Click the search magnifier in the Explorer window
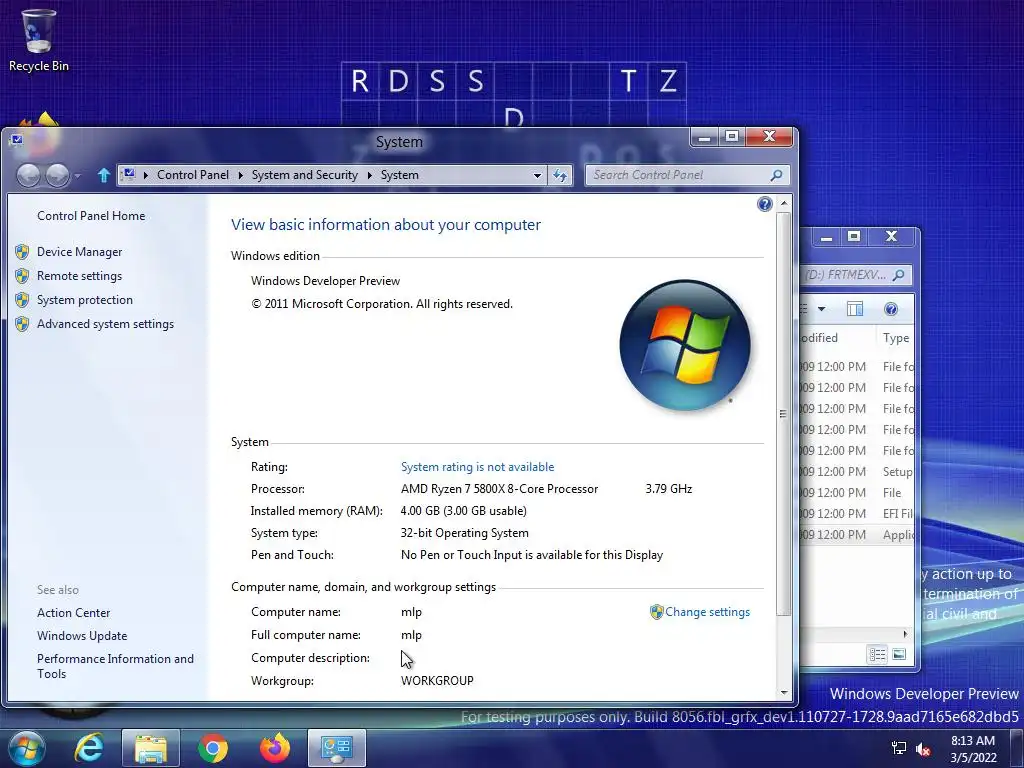This screenshot has height=768, width=1024. click(x=899, y=275)
